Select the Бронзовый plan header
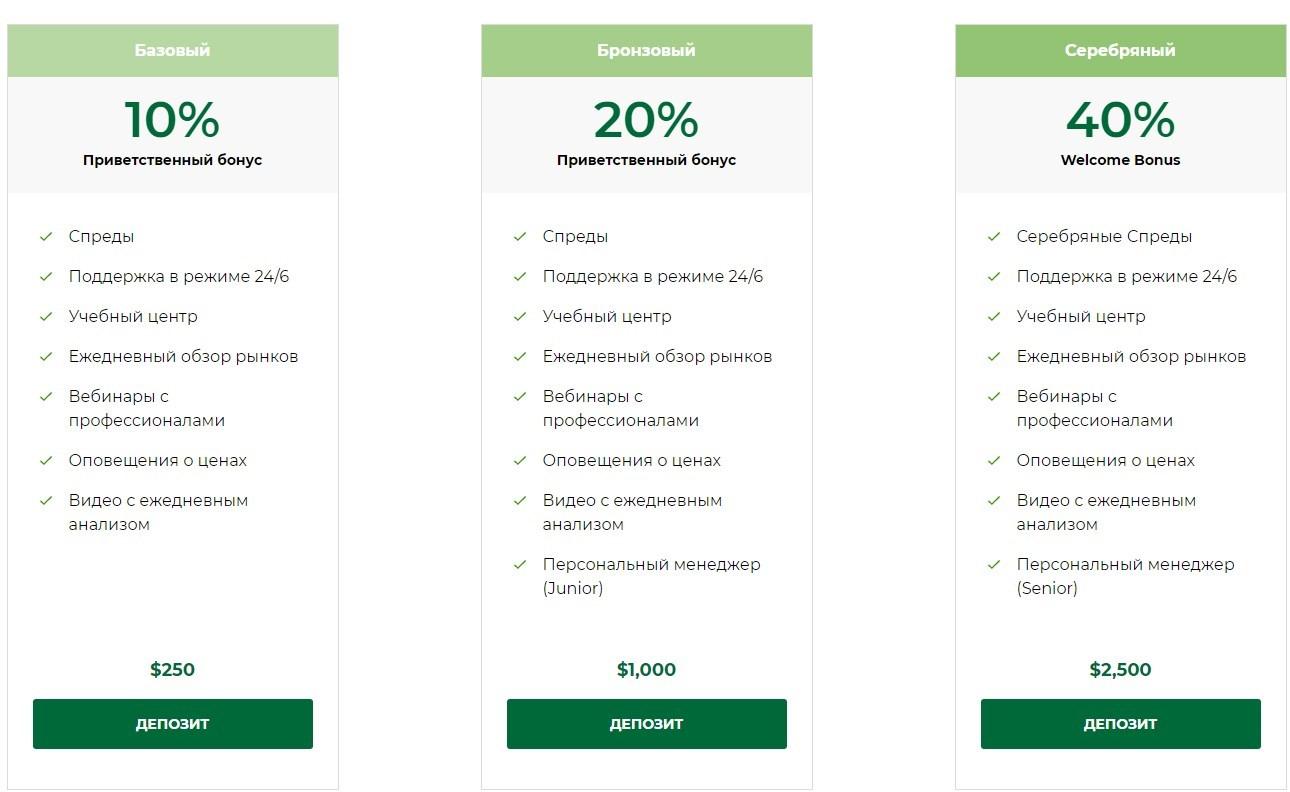The width and height of the screenshot is (1290, 792). tap(647, 51)
